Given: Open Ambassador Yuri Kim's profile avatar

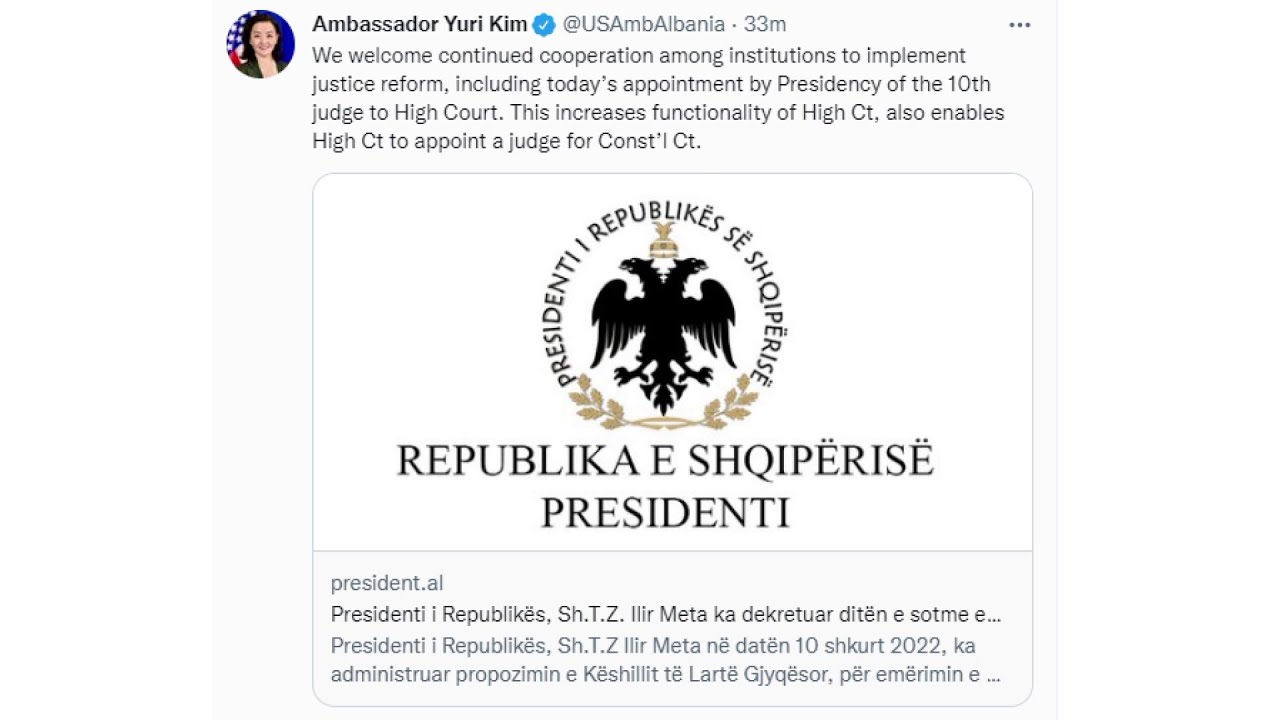Looking at the screenshot, I should pyautogui.click(x=260, y=44).
